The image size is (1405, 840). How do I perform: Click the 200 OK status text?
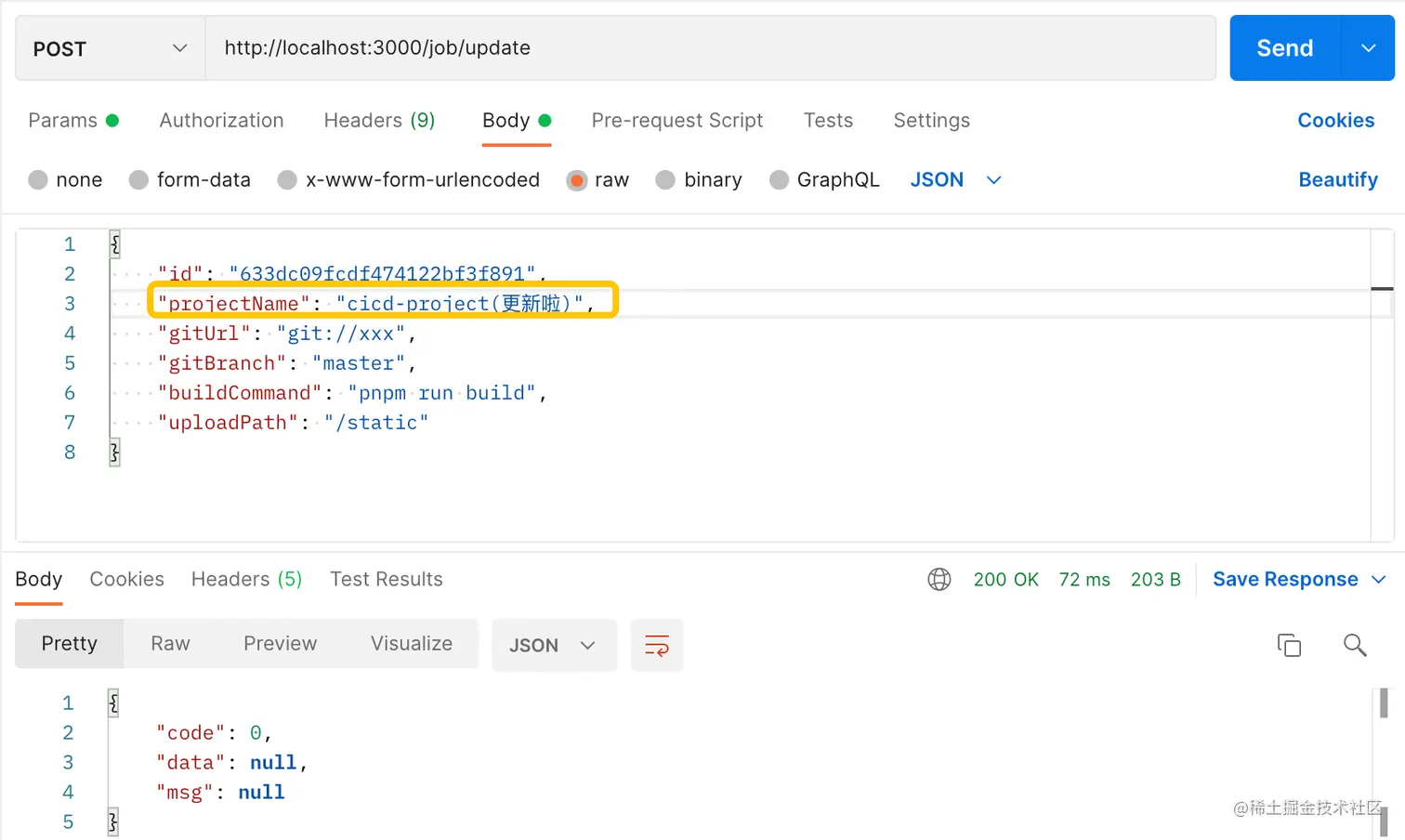point(1005,580)
